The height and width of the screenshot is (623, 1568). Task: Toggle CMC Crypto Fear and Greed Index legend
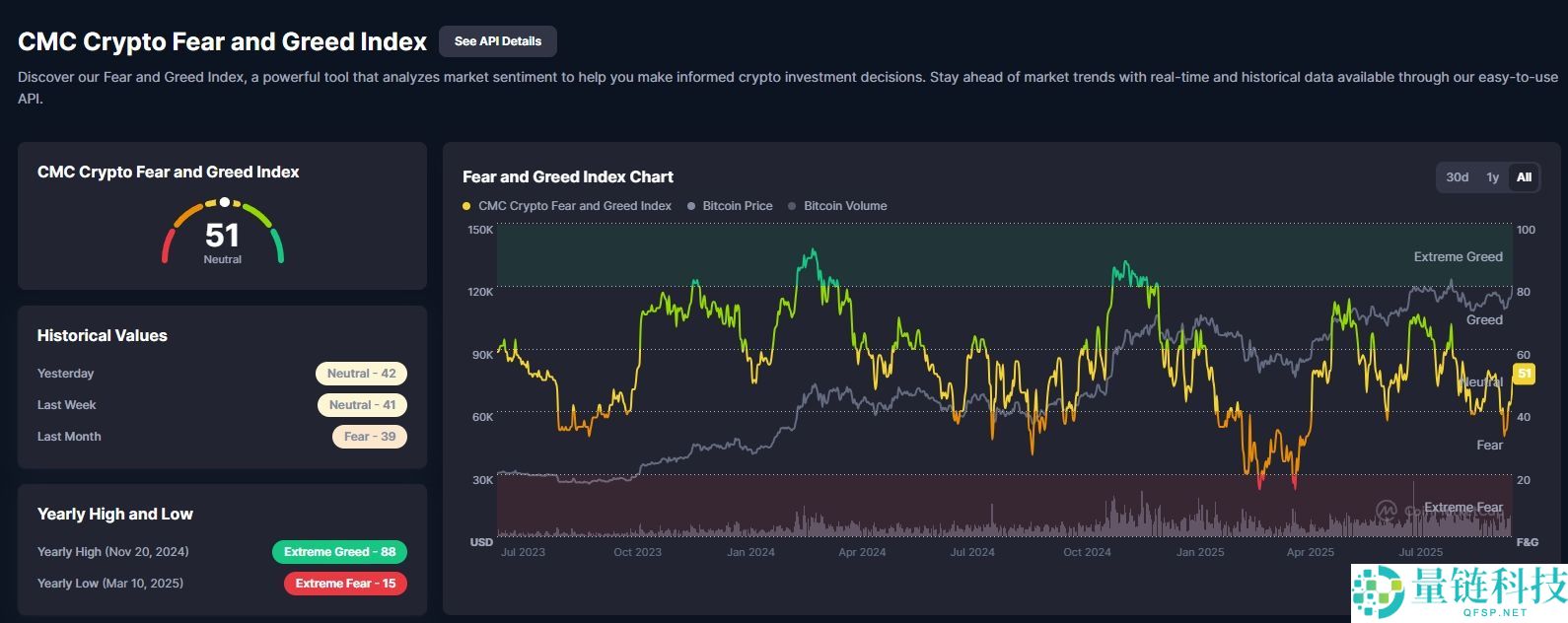[574, 206]
